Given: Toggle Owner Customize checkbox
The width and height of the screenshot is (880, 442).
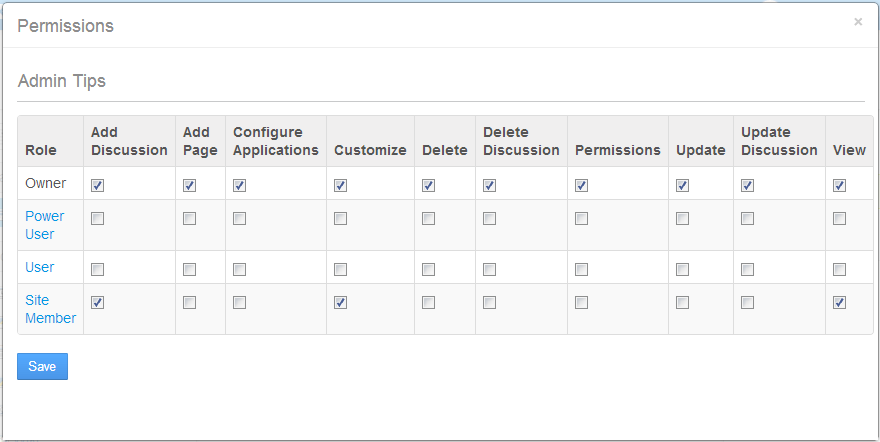Looking at the screenshot, I should click(x=340, y=186).
